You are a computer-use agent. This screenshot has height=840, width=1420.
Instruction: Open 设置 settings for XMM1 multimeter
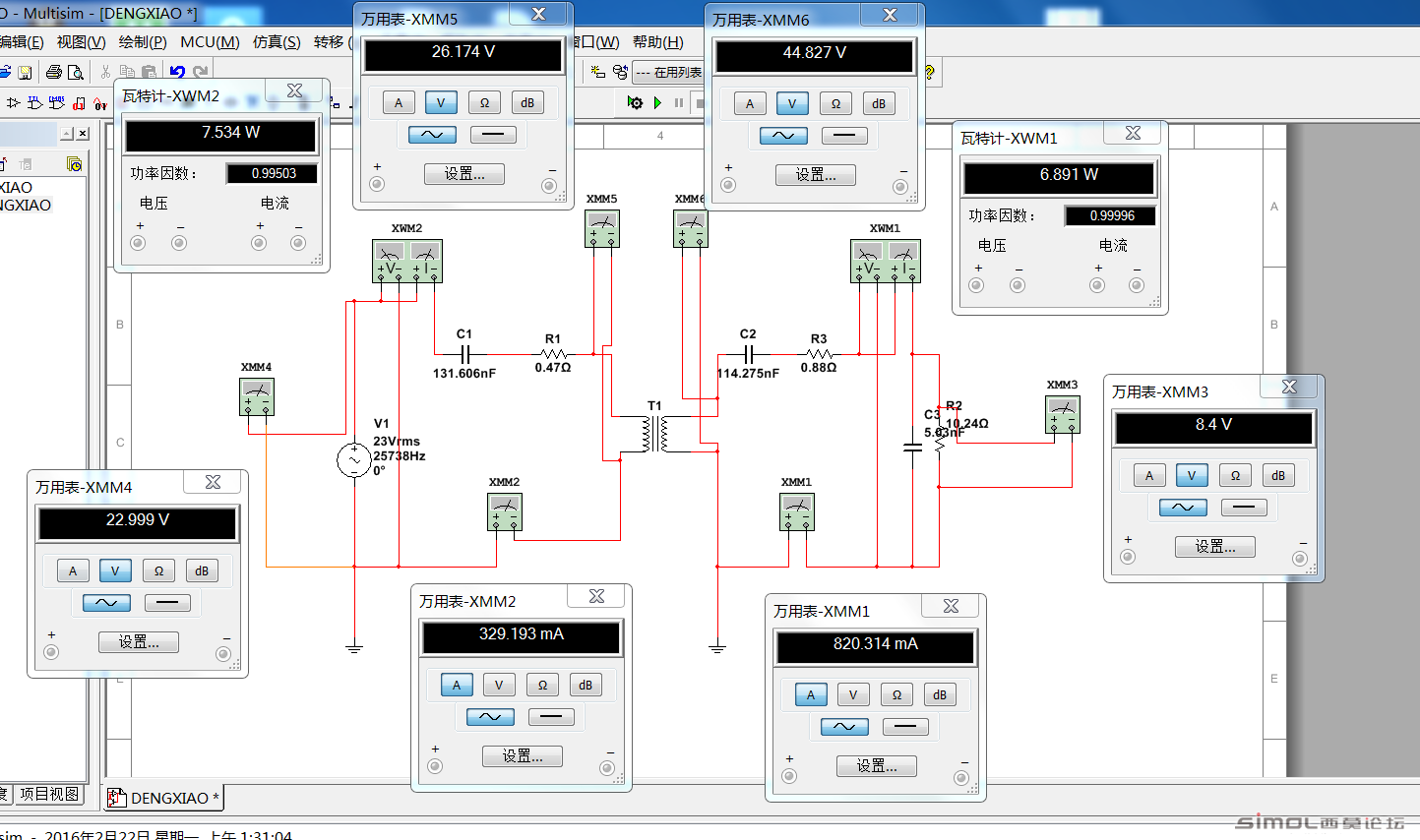tap(877, 766)
